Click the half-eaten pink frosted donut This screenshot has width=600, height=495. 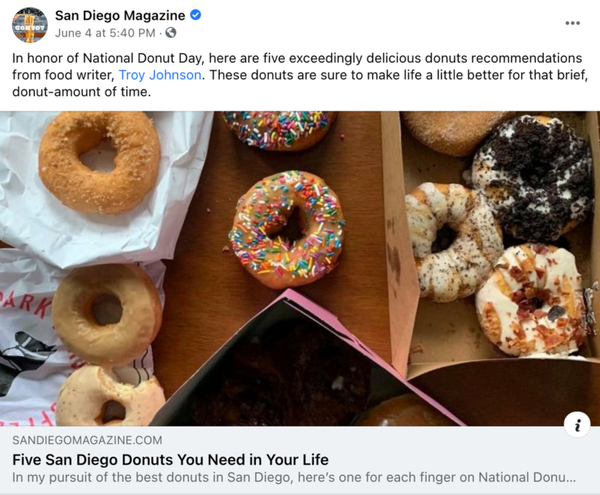tap(111, 397)
